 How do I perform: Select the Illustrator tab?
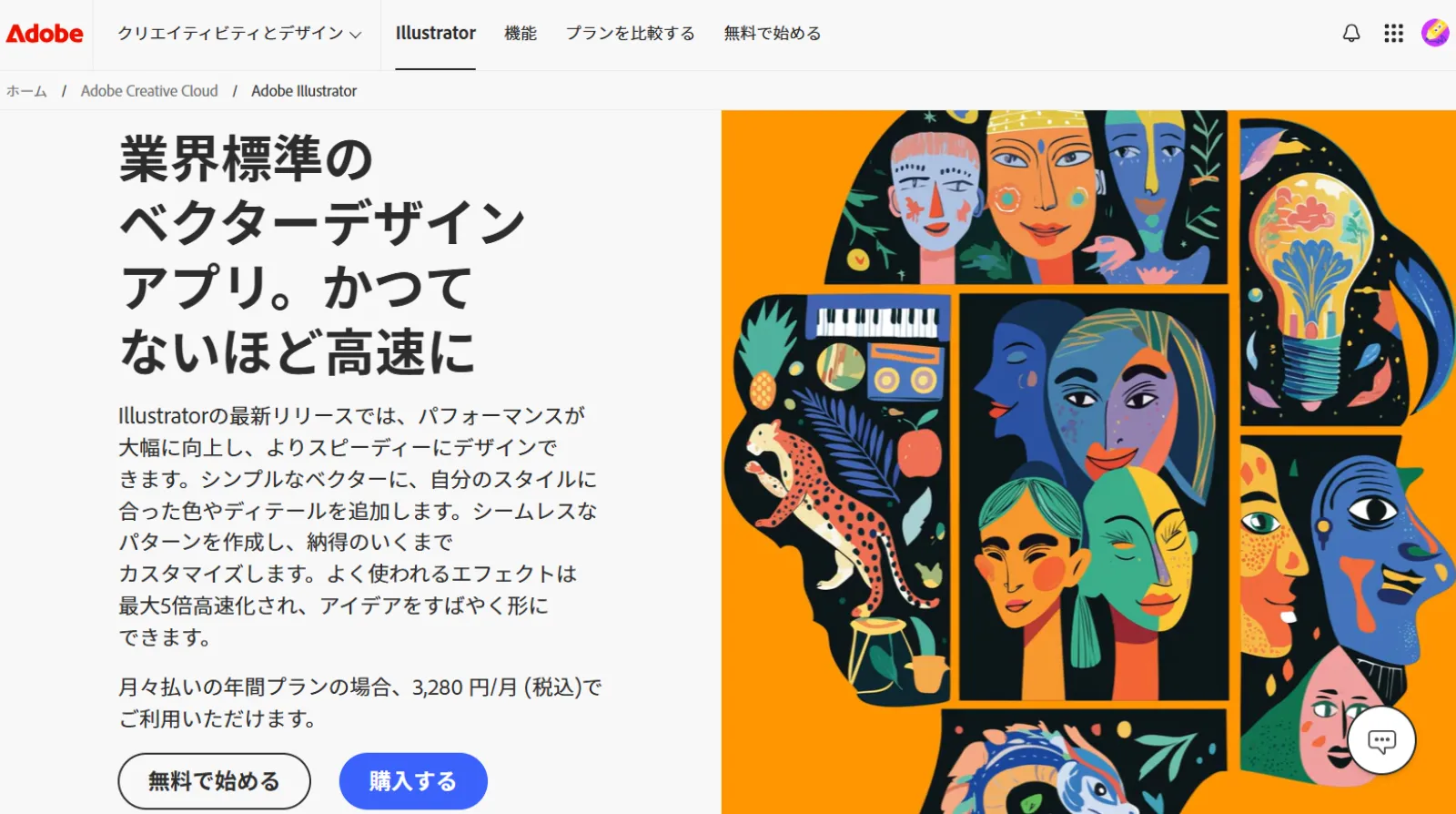coord(435,34)
